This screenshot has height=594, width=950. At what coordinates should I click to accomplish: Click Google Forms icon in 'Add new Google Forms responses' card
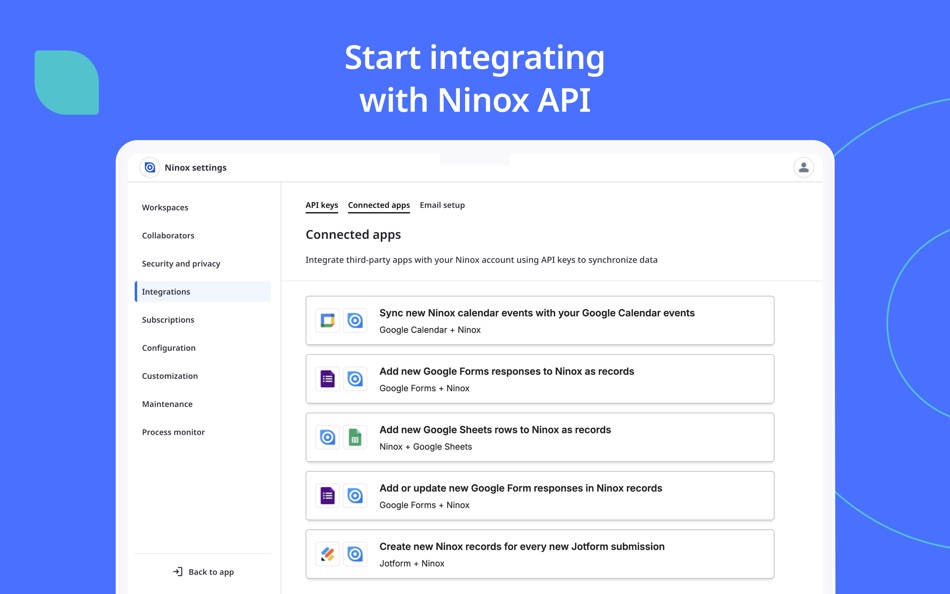328,379
